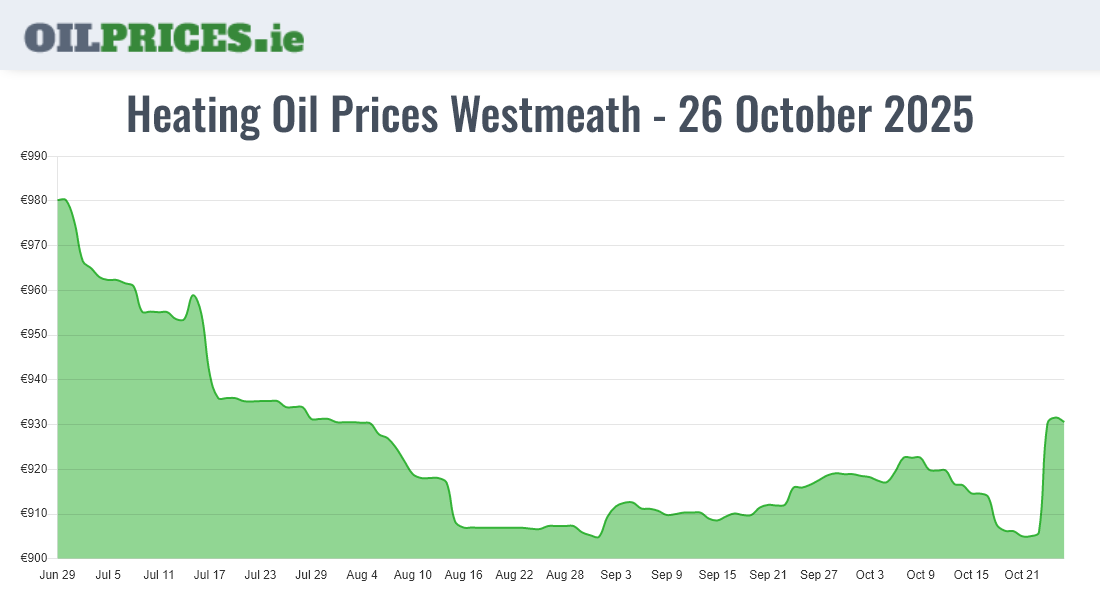Click the €980 y-axis label
Screen dimensions: 1100x600
(35, 201)
